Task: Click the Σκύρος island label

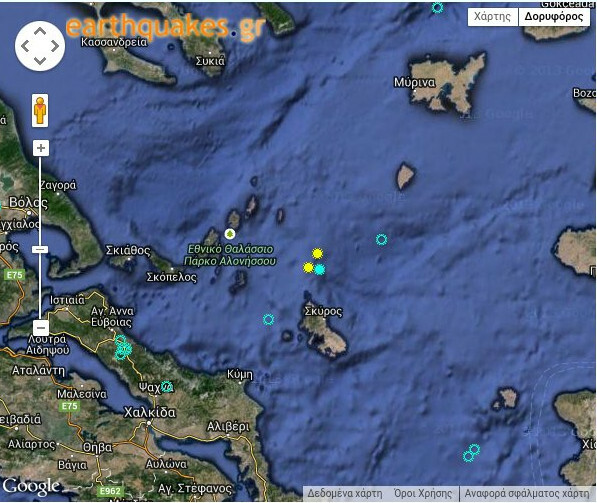Action: pos(323,311)
